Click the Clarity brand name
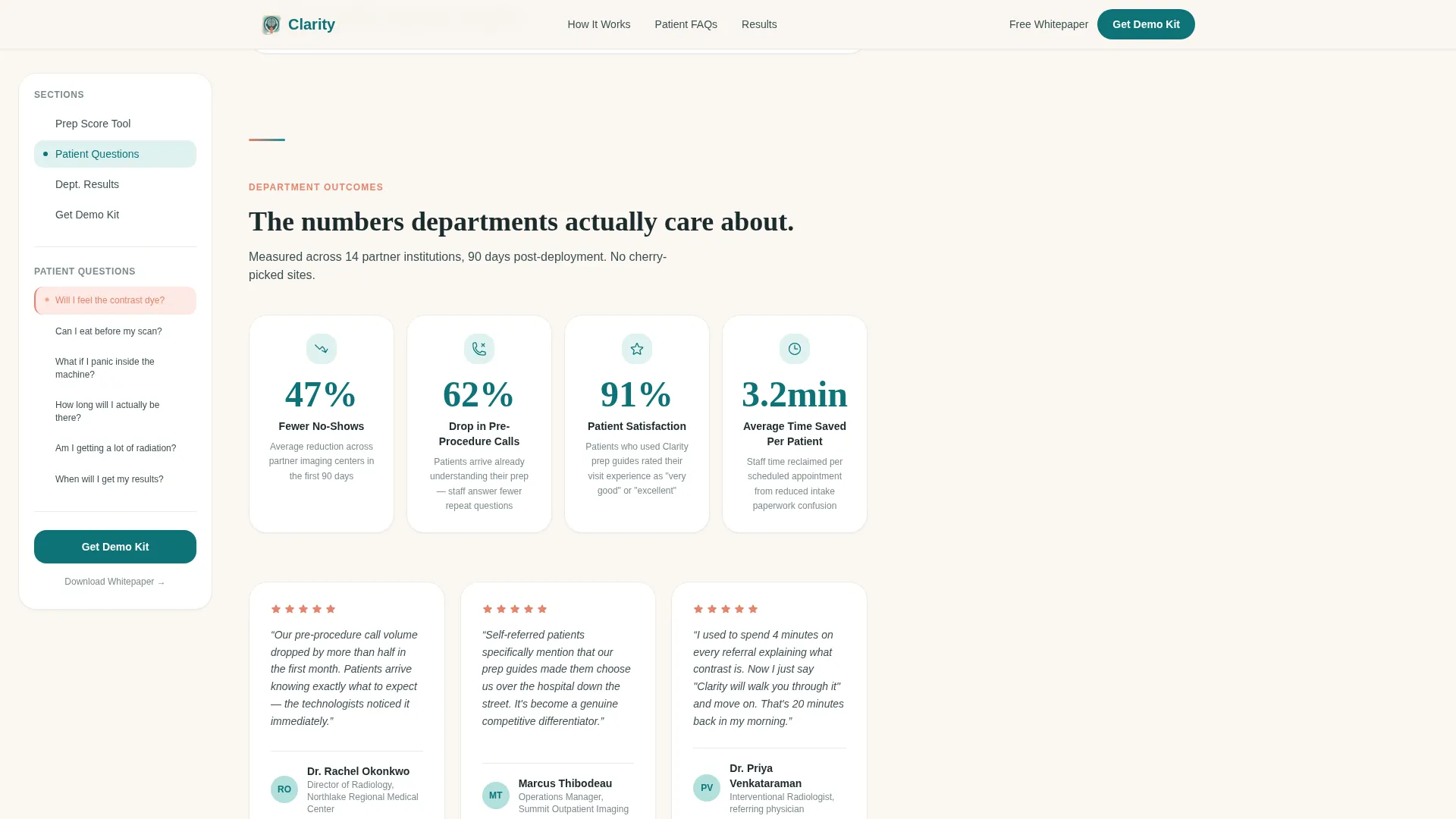The image size is (1456, 819). [312, 24]
